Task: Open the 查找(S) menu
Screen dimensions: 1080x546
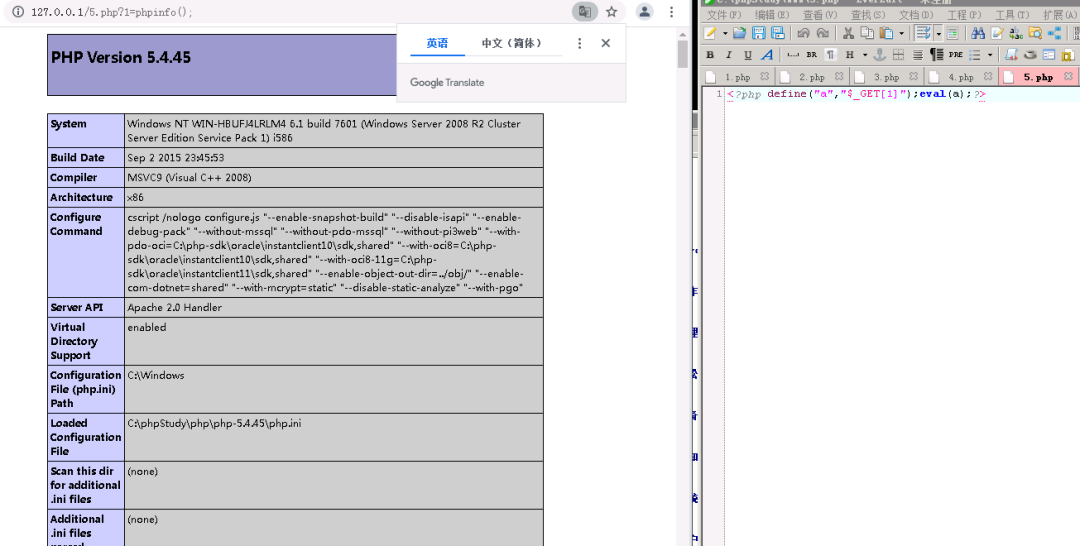Action: pyautogui.click(x=868, y=14)
